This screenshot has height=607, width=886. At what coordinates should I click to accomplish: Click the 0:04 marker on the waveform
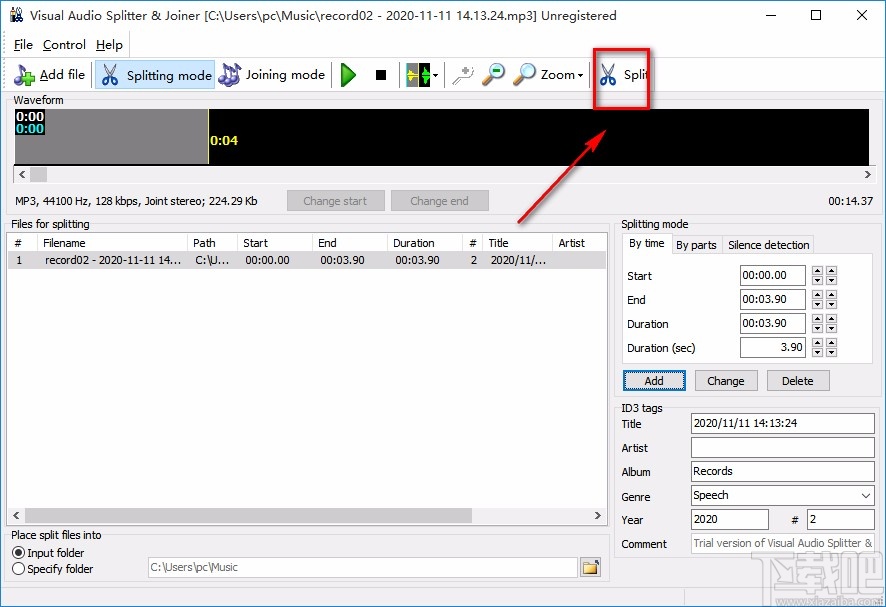pyautogui.click(x=224, y=140)
